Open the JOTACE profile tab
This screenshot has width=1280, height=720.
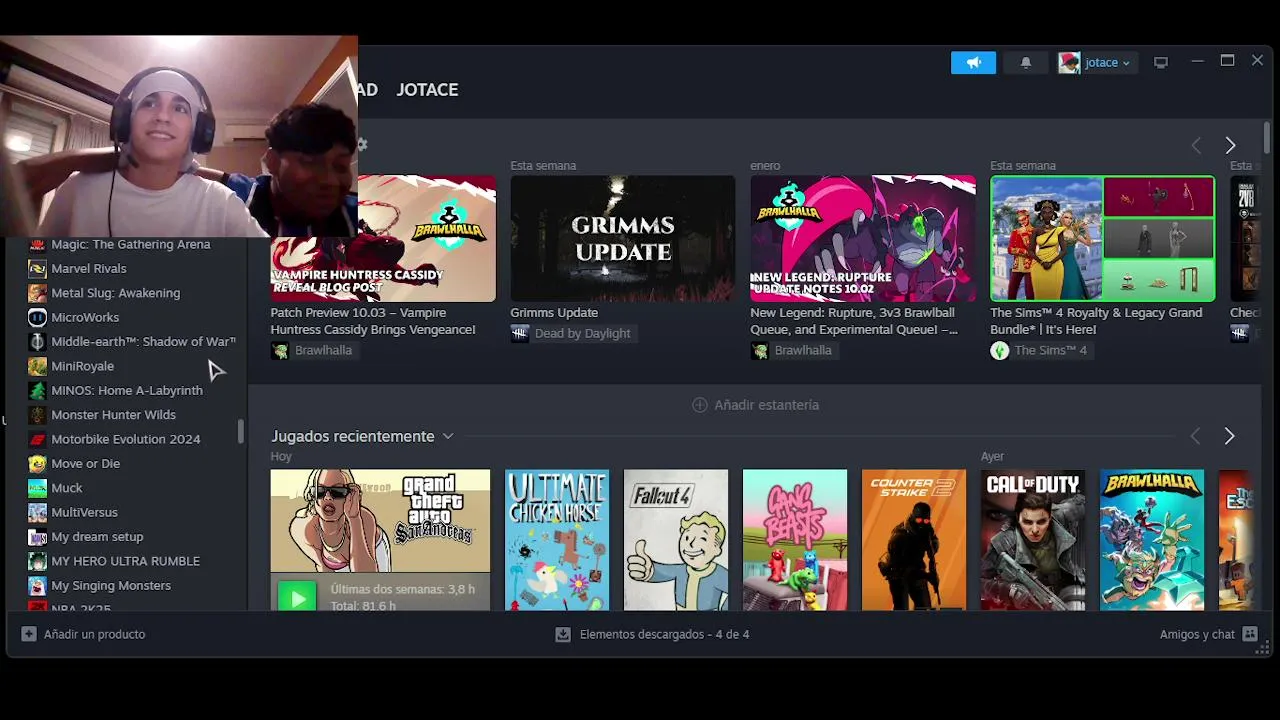tap(427, 89)
